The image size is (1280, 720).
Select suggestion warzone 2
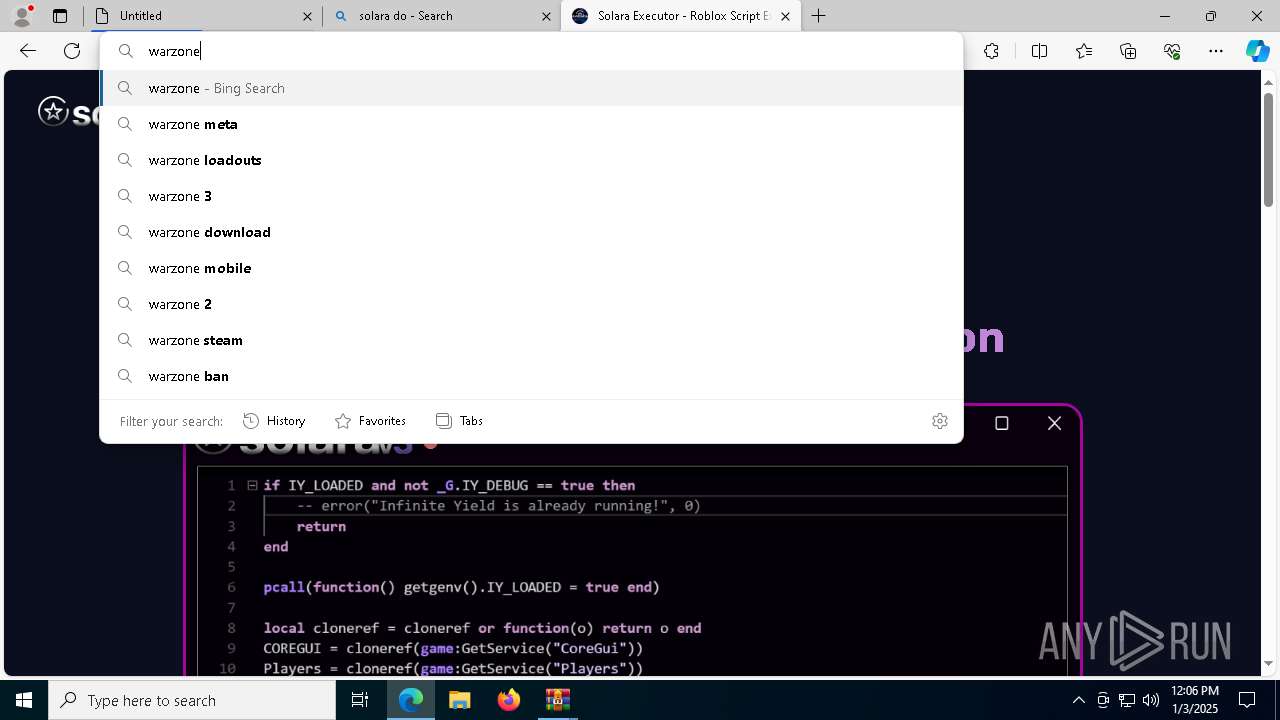(x=531, y=304)
